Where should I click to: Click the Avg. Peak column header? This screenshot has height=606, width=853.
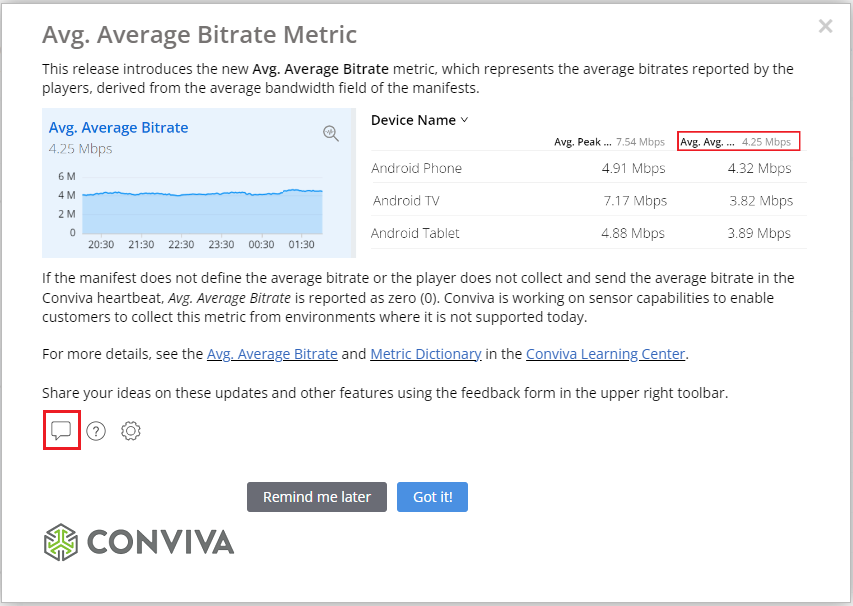pyautogui.click(x=609, y=142)
